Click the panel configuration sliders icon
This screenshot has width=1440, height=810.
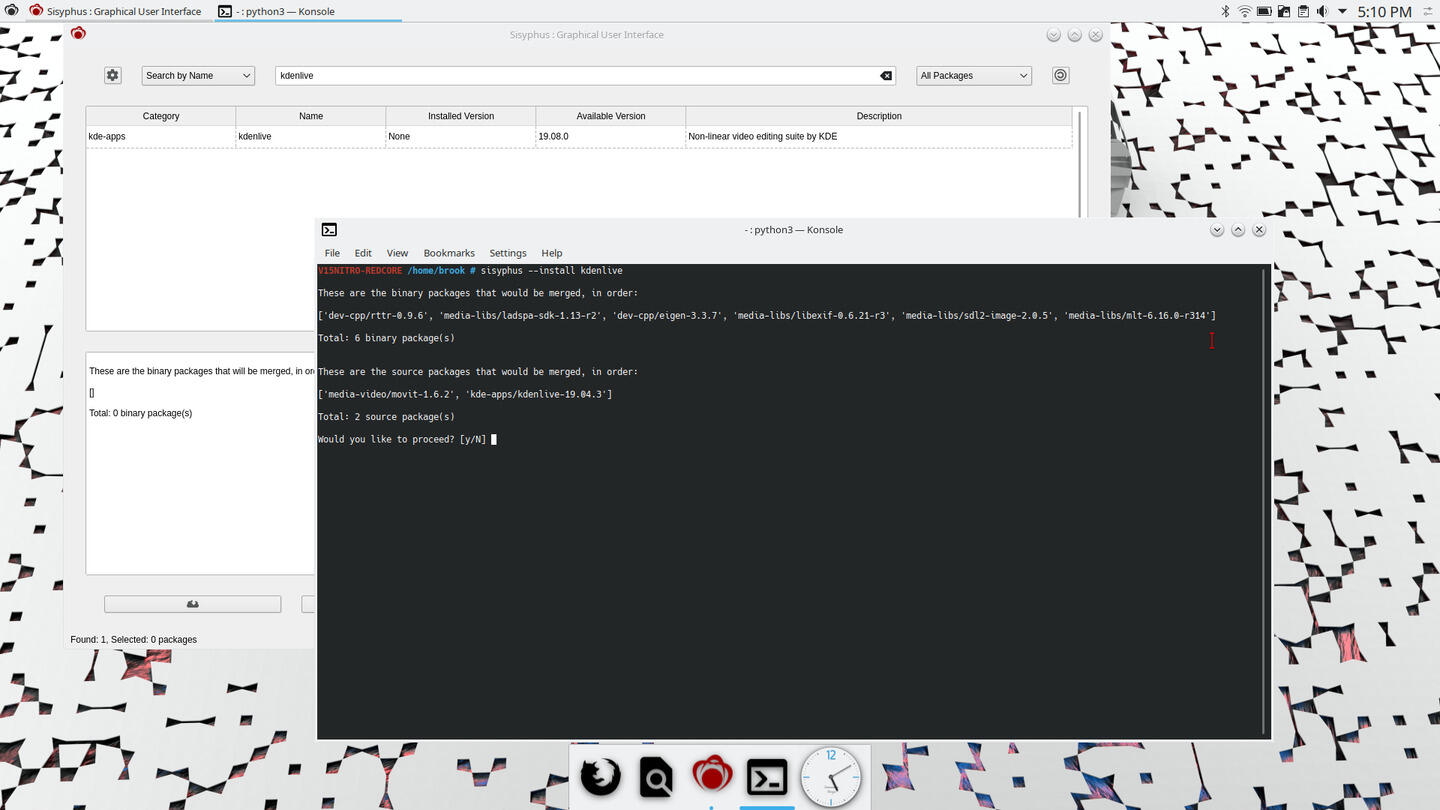click(x=1429, y=11)
